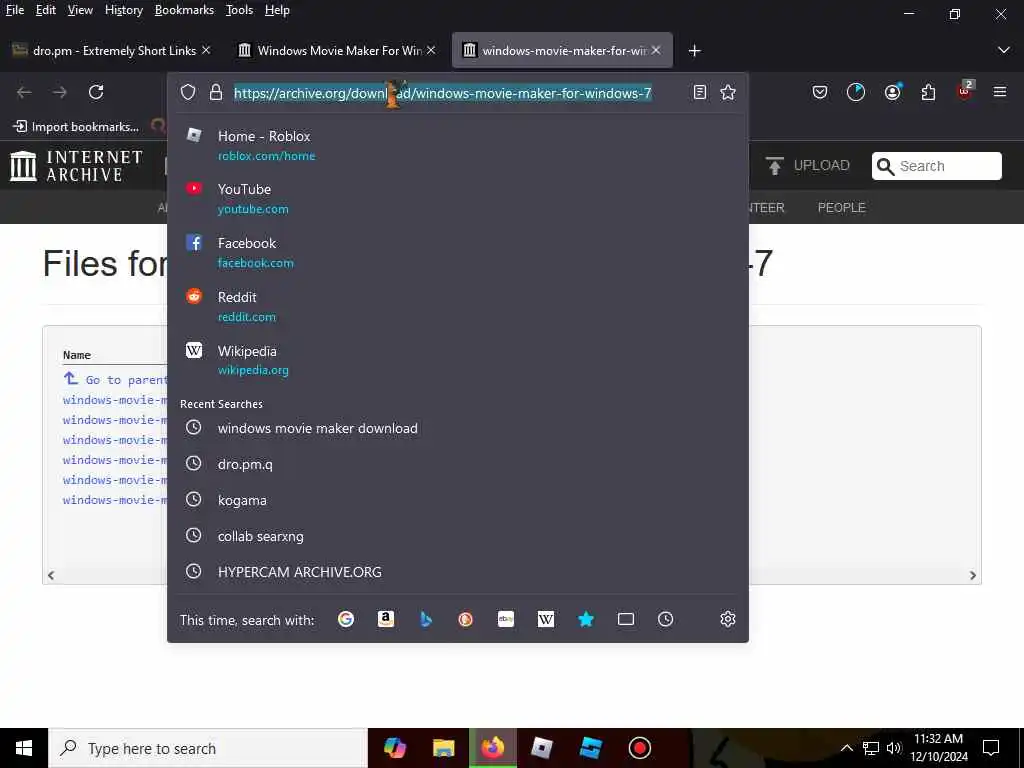Viewport: 1024px width, 768px height.
Task: Choose recent search HYPERCAM ARCHIVE.ORG
Action: pyautogui.click(x=457, y=571)
